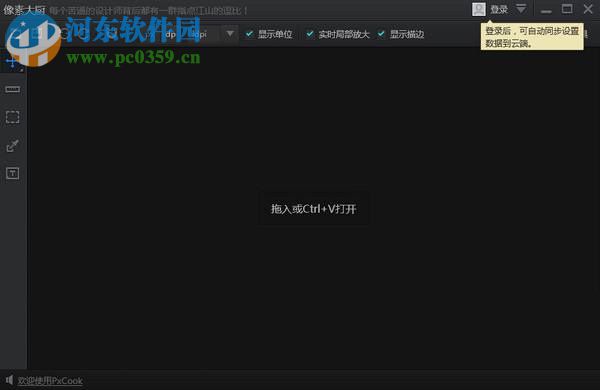Select the dashed rectangle selection tool
Viewport: 600px width, 390px height.
pyautogui.click(x=13, y=117)
